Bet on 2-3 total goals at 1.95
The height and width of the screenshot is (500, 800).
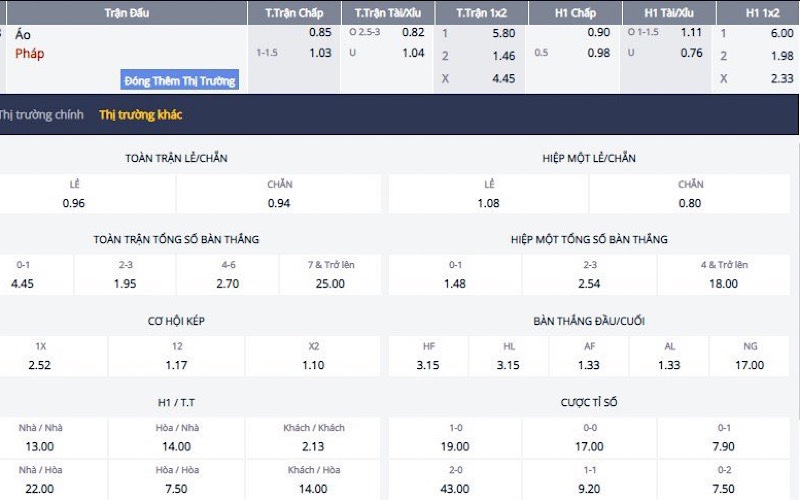125,284
